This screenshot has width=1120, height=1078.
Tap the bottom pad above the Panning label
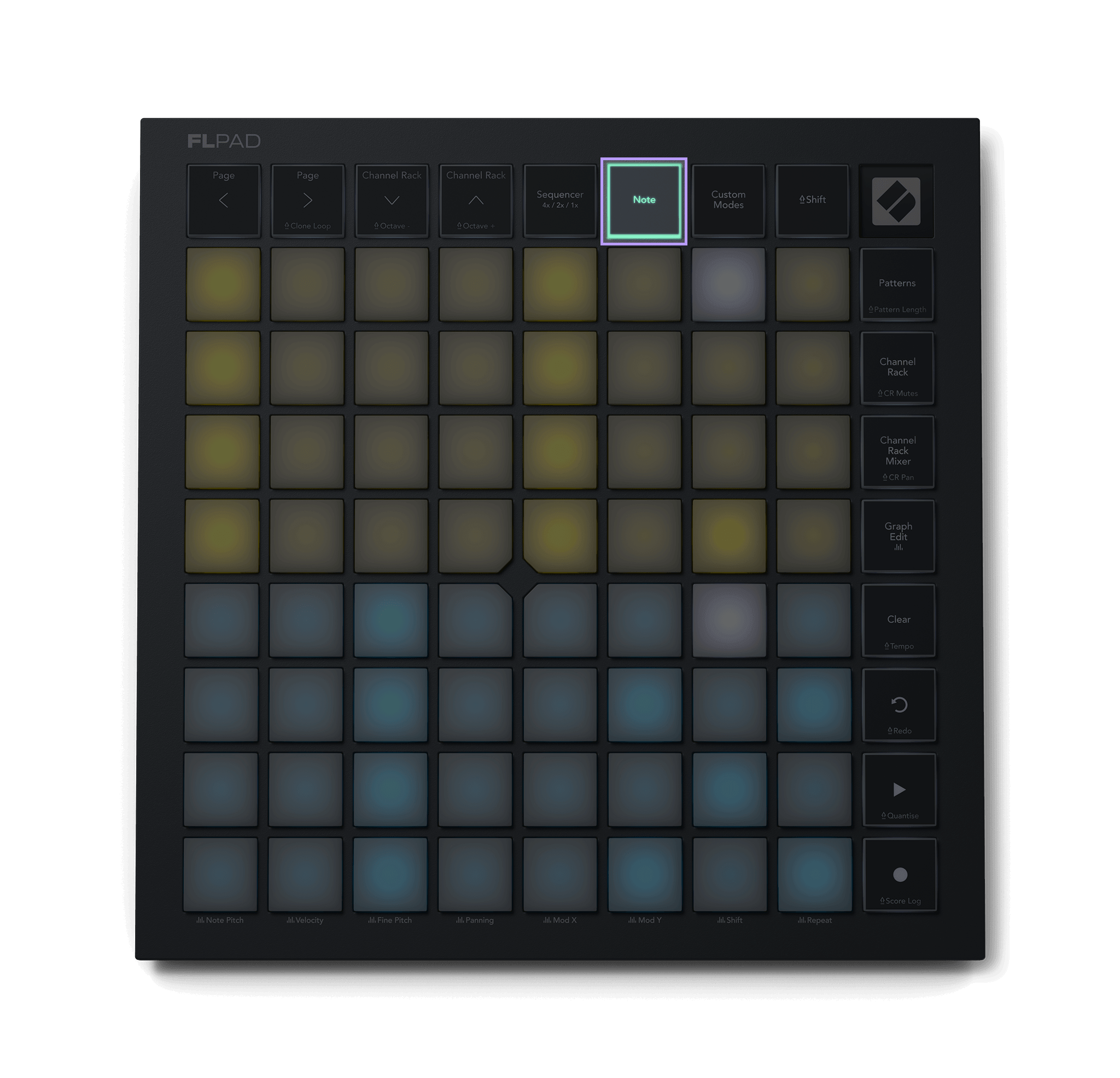(475, 875)
